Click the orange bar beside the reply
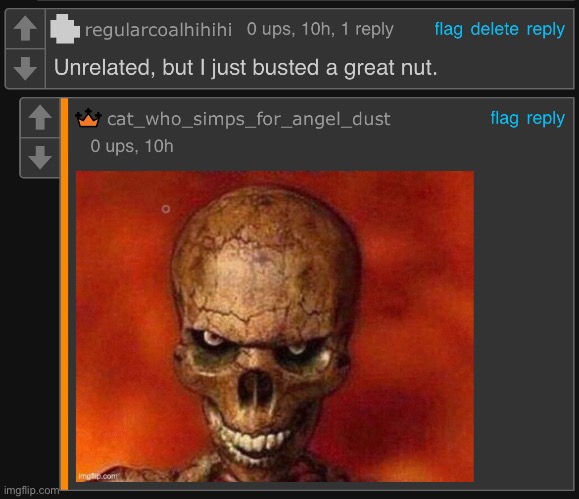 (x=64, y=294)
